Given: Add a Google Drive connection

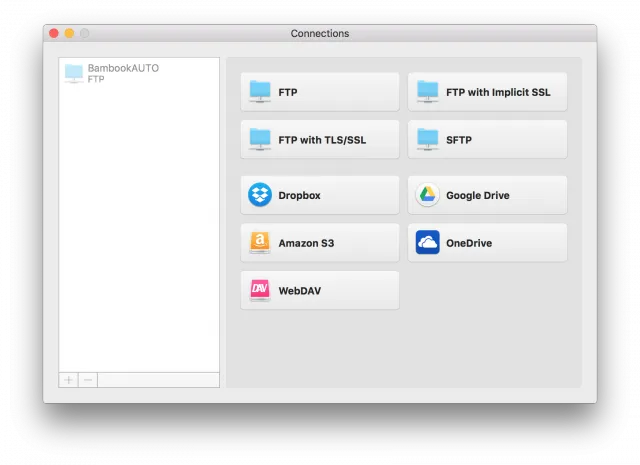Looking at the screenshot, I should point(487,195).
